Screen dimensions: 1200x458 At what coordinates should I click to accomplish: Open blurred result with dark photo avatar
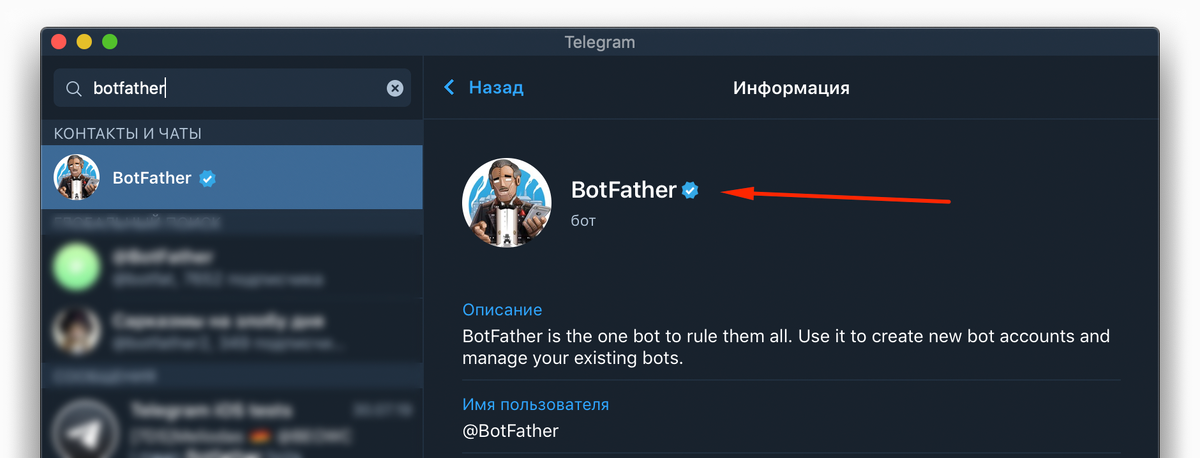pos(232,331)
